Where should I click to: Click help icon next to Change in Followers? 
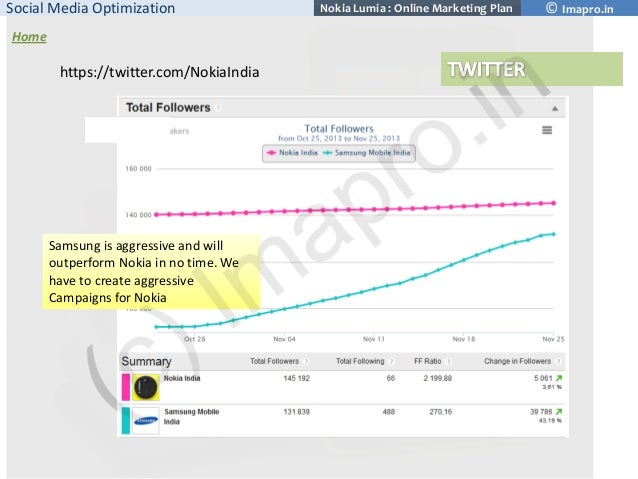click(558, 361)
